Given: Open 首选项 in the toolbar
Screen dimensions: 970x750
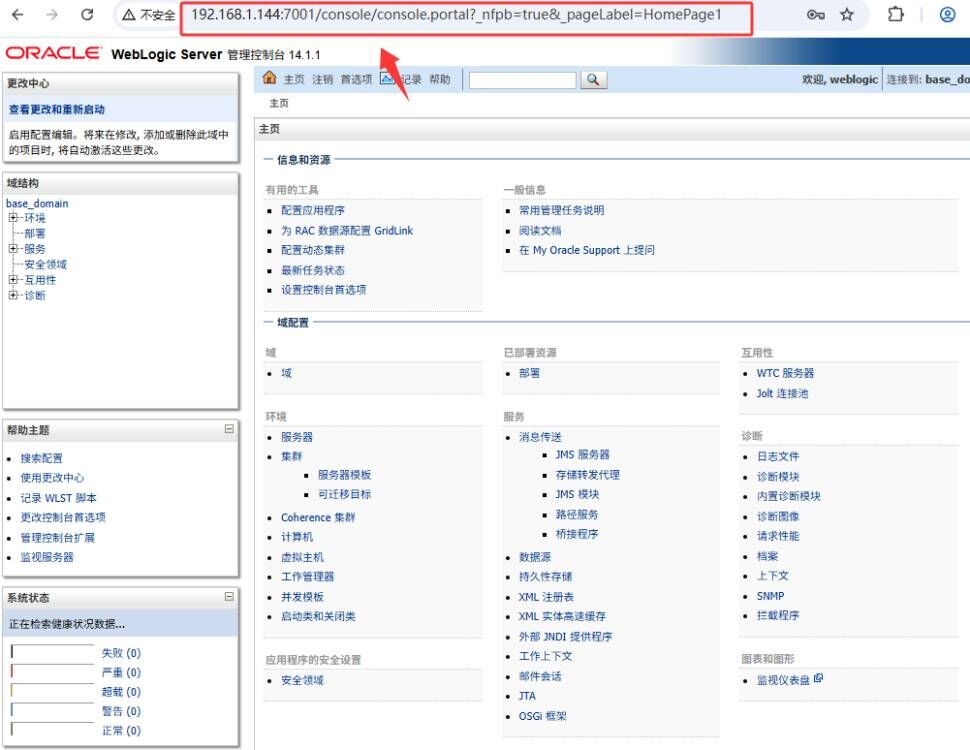Looking at the screenshot, I should tap(356, 79).
